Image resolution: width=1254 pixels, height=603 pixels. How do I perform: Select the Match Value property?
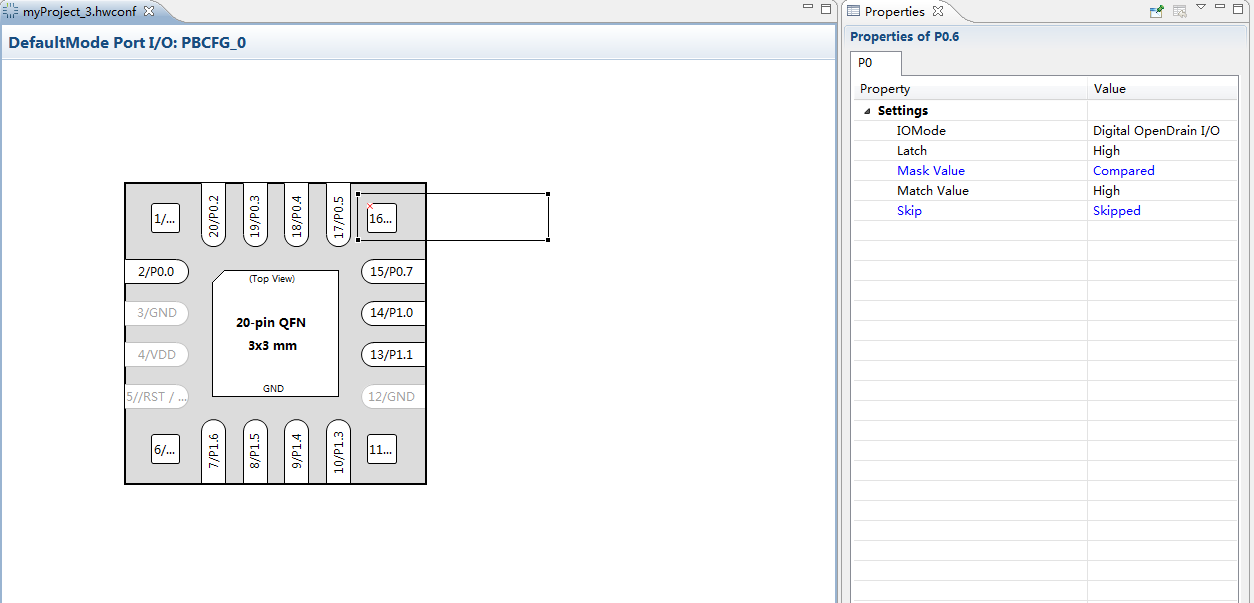click(x=933, y=191)
